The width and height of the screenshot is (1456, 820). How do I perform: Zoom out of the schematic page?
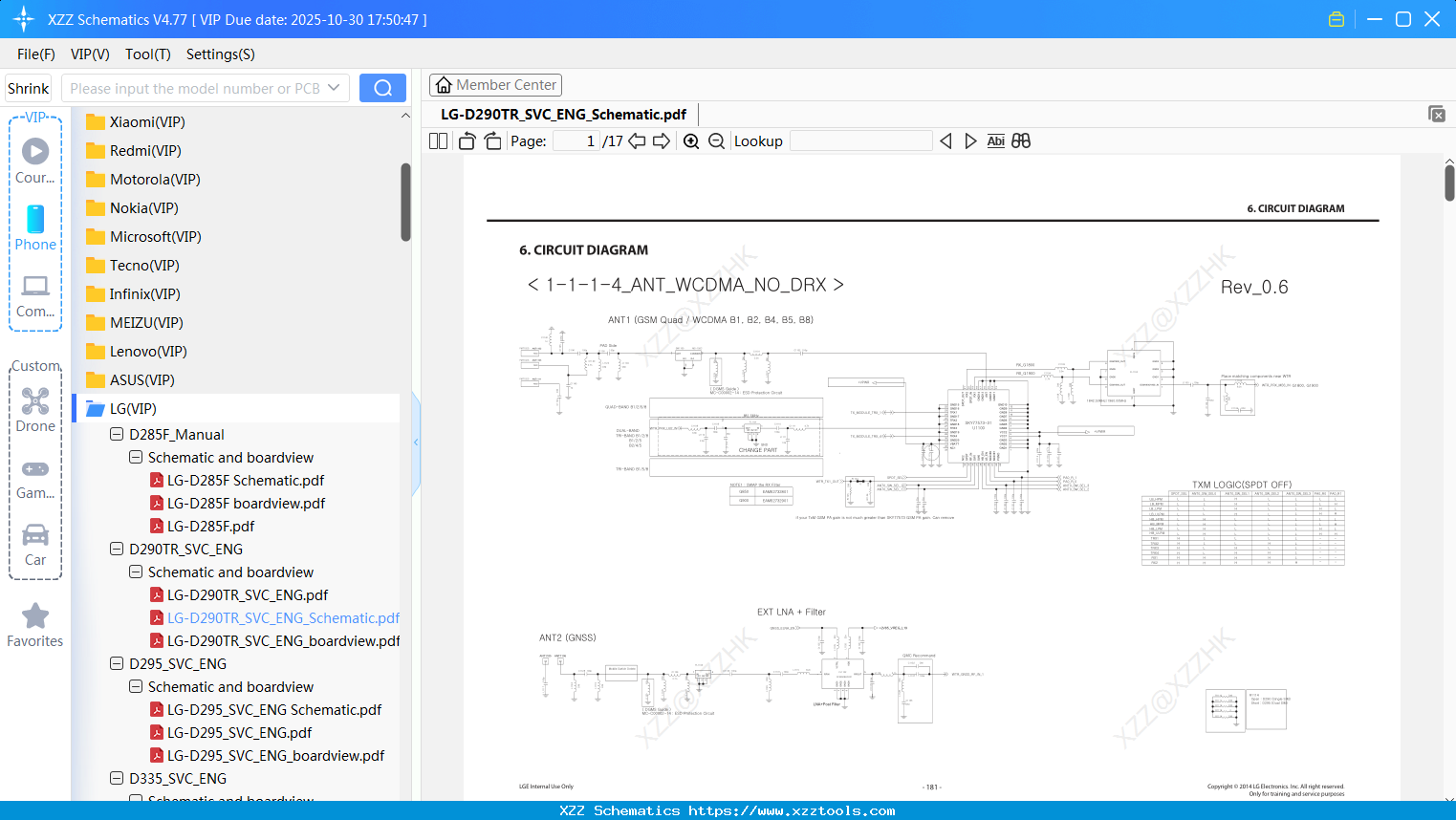coord(715,140)
